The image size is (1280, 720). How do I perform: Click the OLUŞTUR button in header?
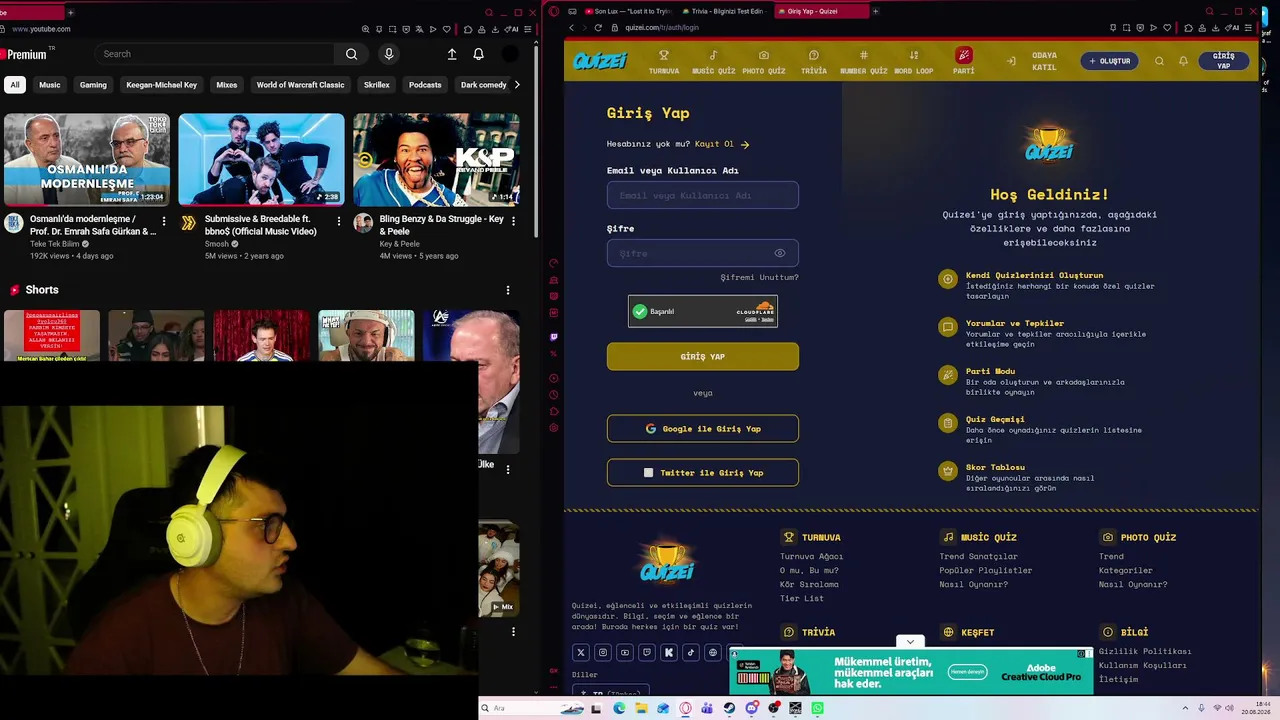[x=1109, y=61]
